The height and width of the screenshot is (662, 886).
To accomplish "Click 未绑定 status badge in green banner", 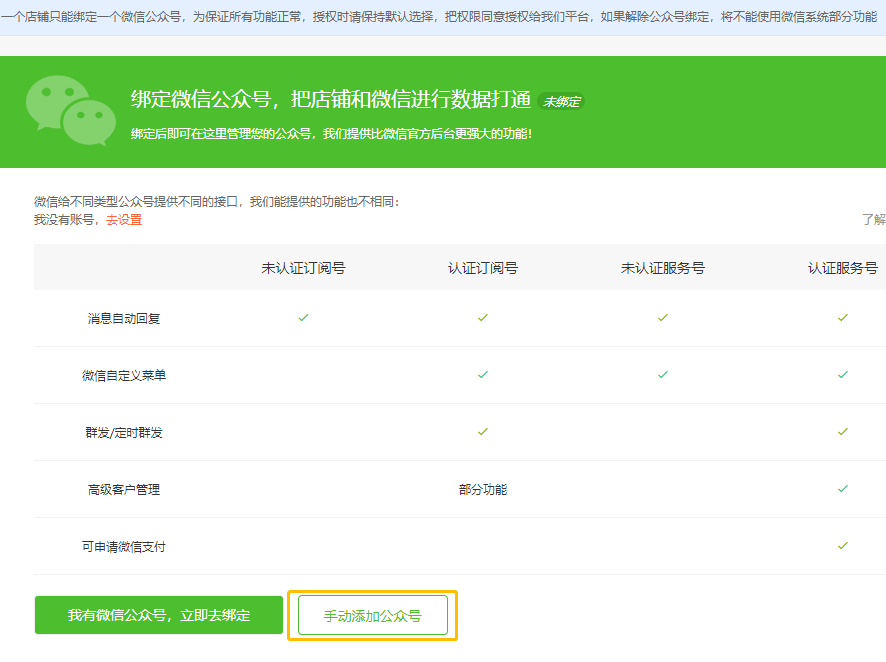I will pos(561,101).
